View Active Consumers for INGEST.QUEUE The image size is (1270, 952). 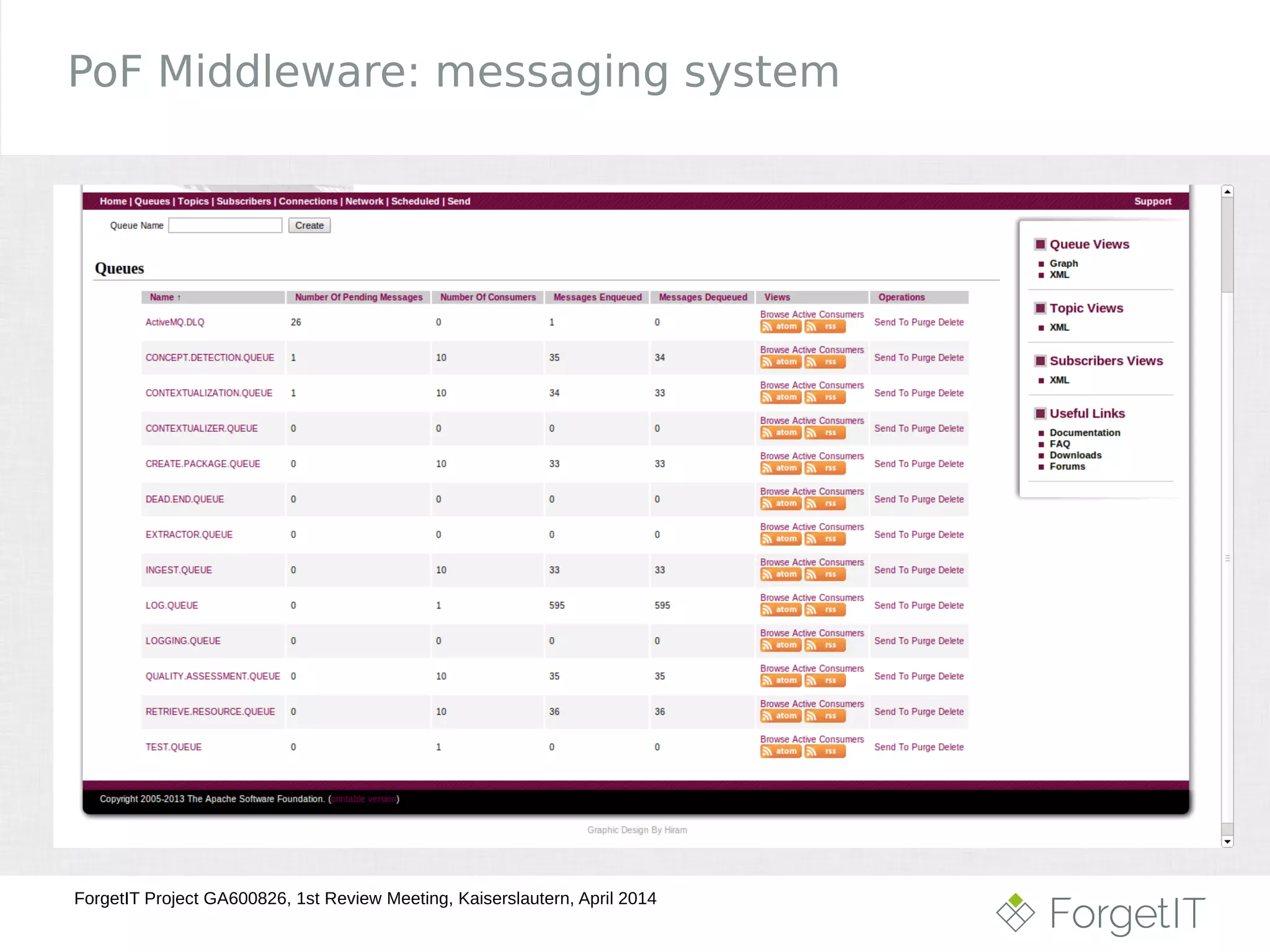click(x=828, y=562)
